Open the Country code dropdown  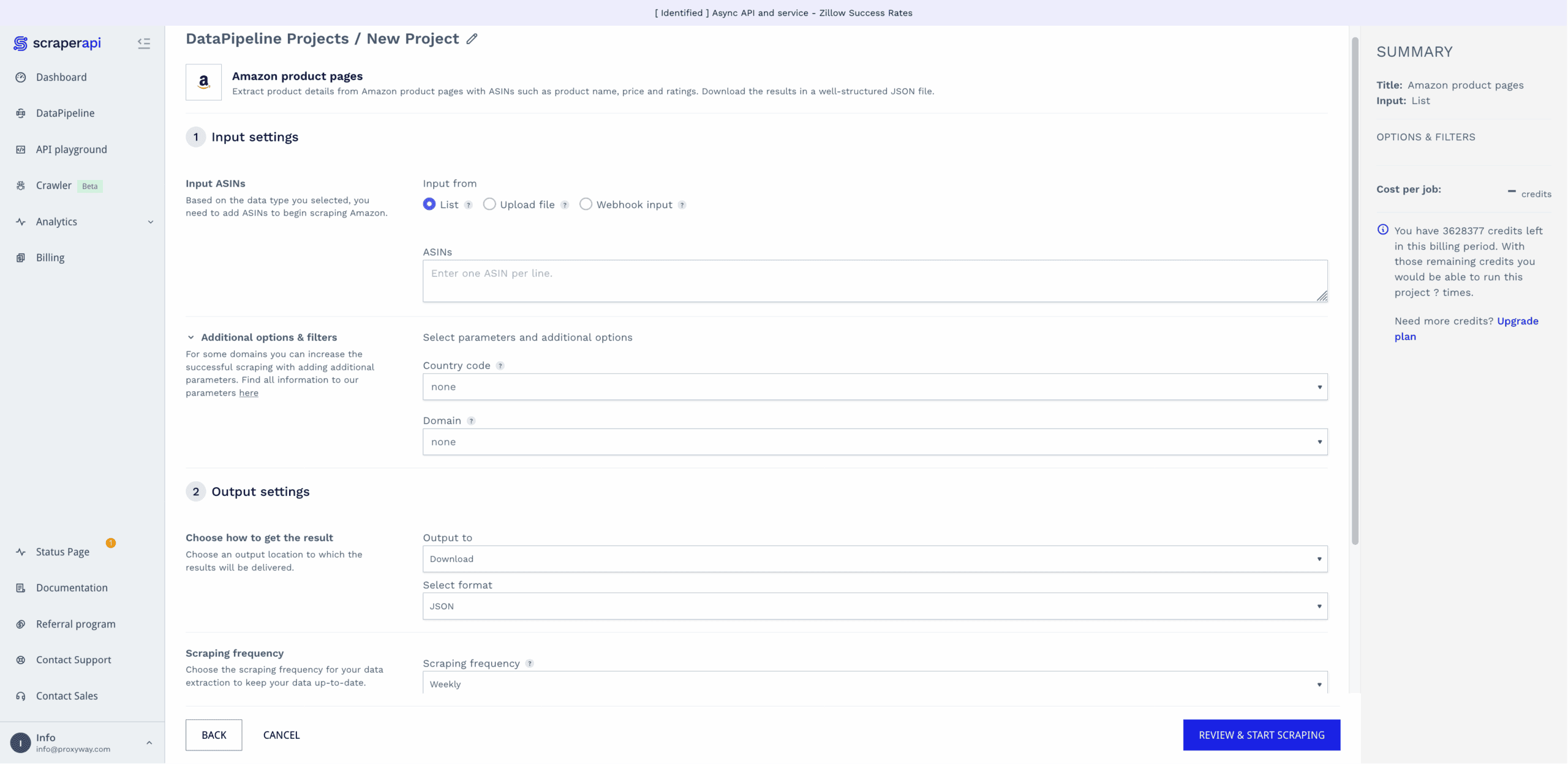875,387
